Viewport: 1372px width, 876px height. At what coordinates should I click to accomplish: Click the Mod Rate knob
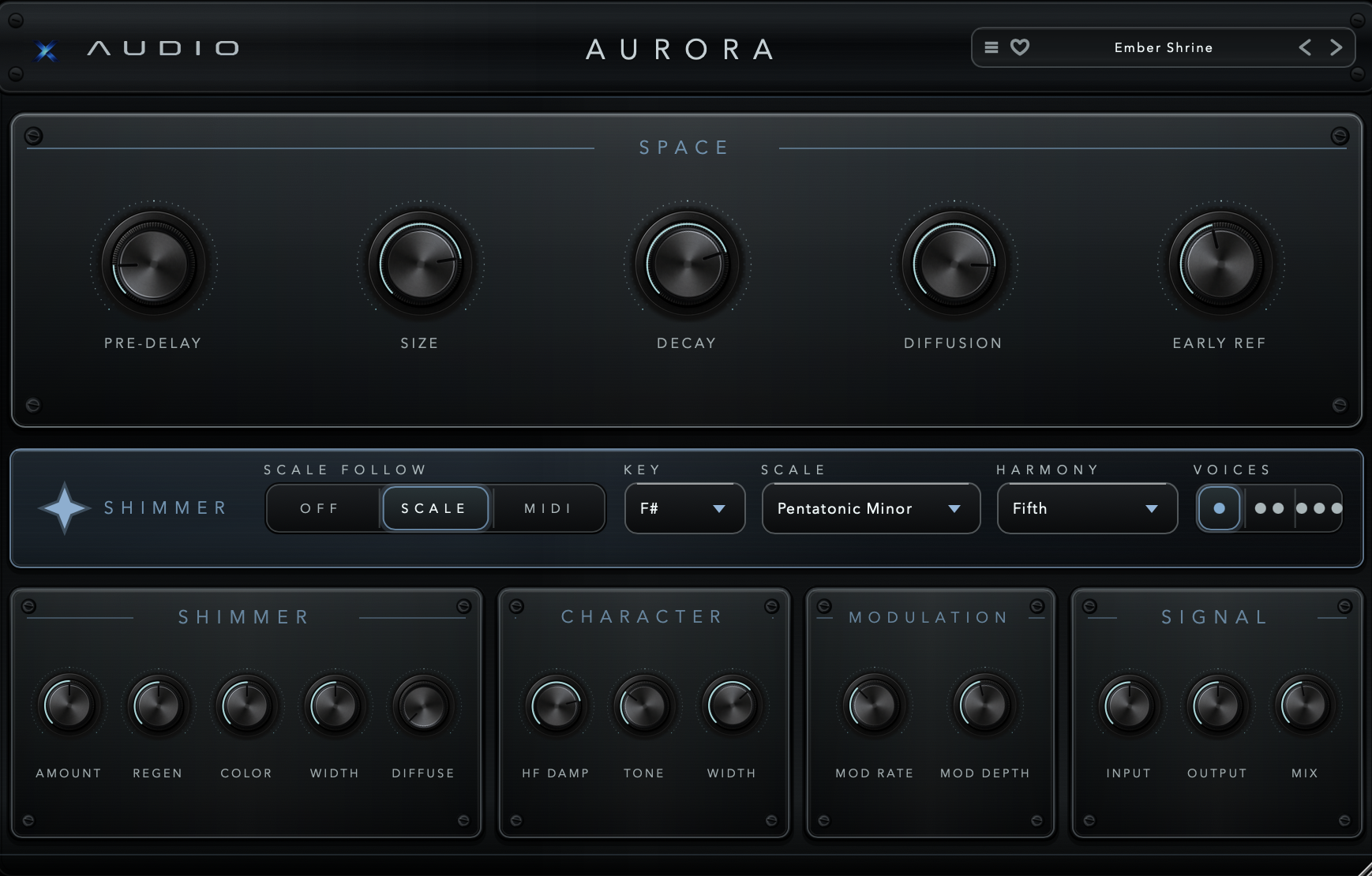(x=874, y=705)
